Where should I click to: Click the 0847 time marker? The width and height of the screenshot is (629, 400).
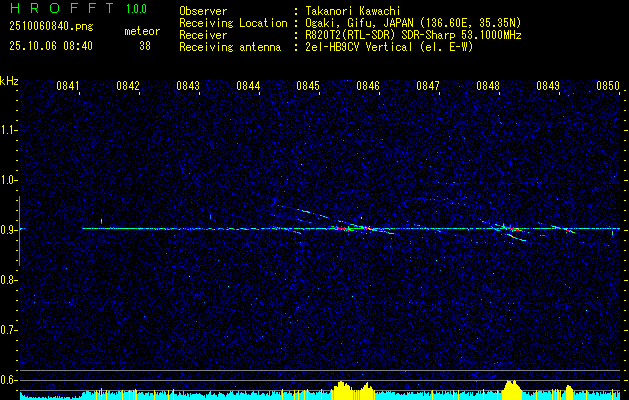click(428, 85)
